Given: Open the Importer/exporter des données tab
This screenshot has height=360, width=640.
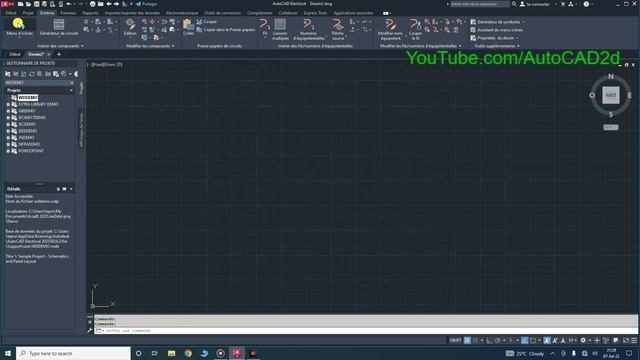Looking at the screenshot, I should coord(132,13).
